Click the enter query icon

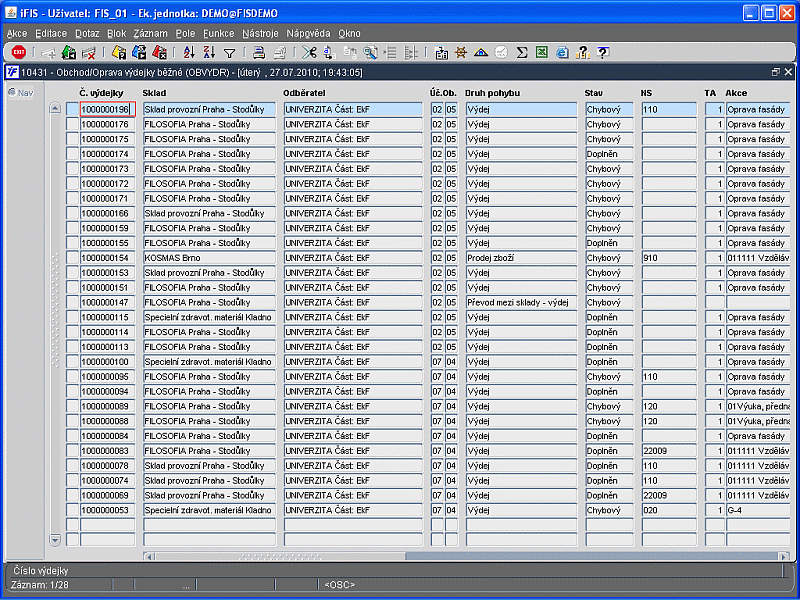tap(119, 52)
